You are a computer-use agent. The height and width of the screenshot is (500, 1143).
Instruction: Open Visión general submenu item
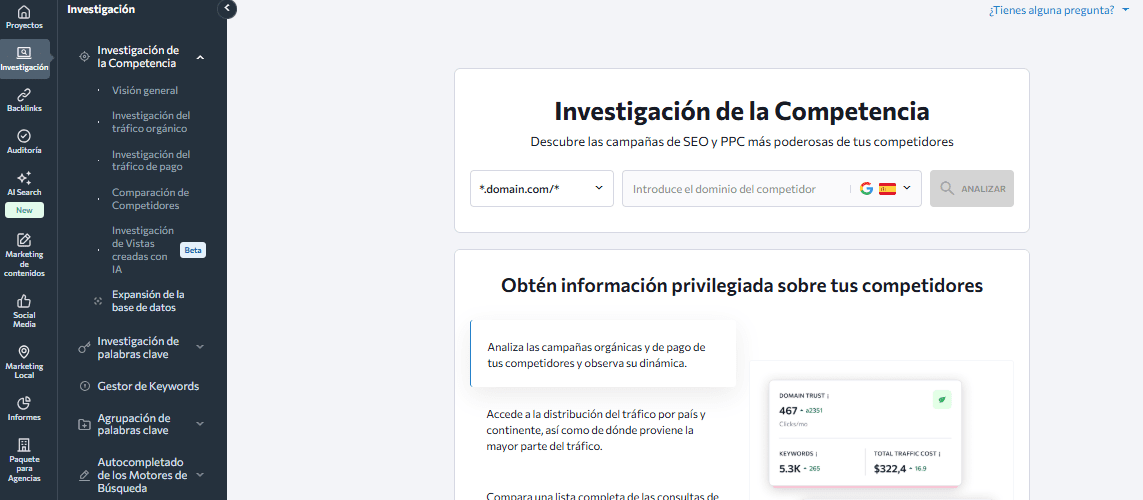tap(145, 90)
